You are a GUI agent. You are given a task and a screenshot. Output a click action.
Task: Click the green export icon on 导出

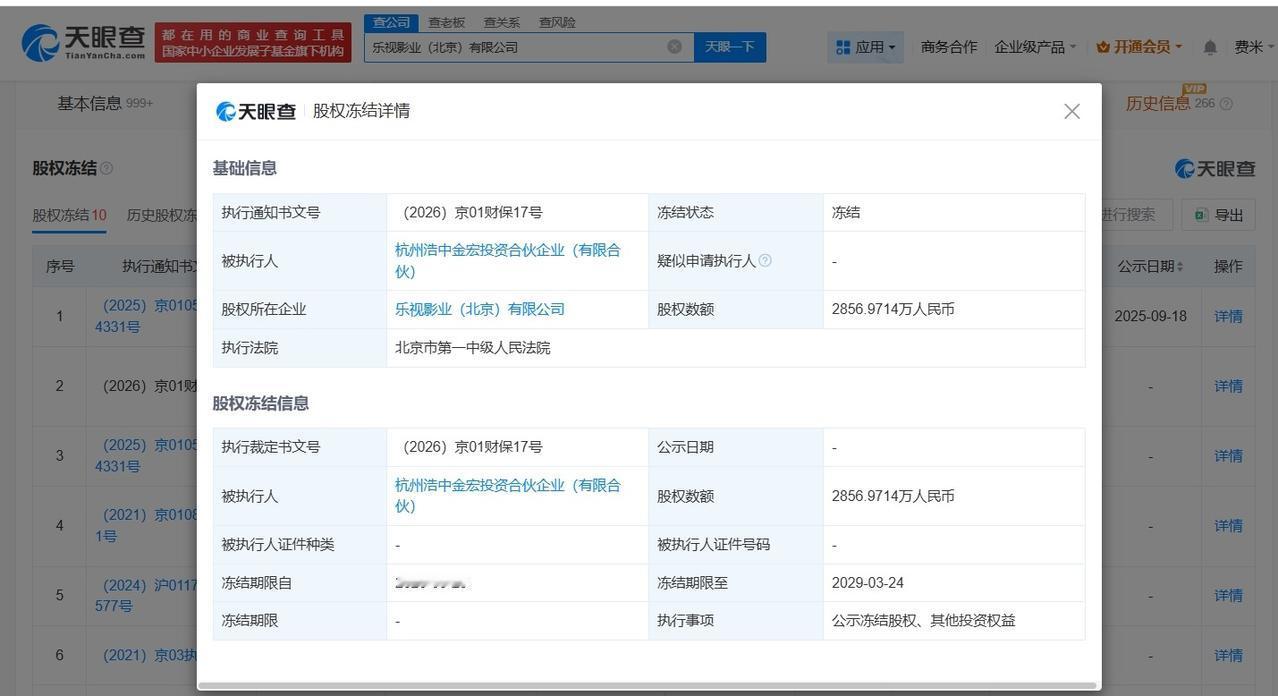[1199, 213]
